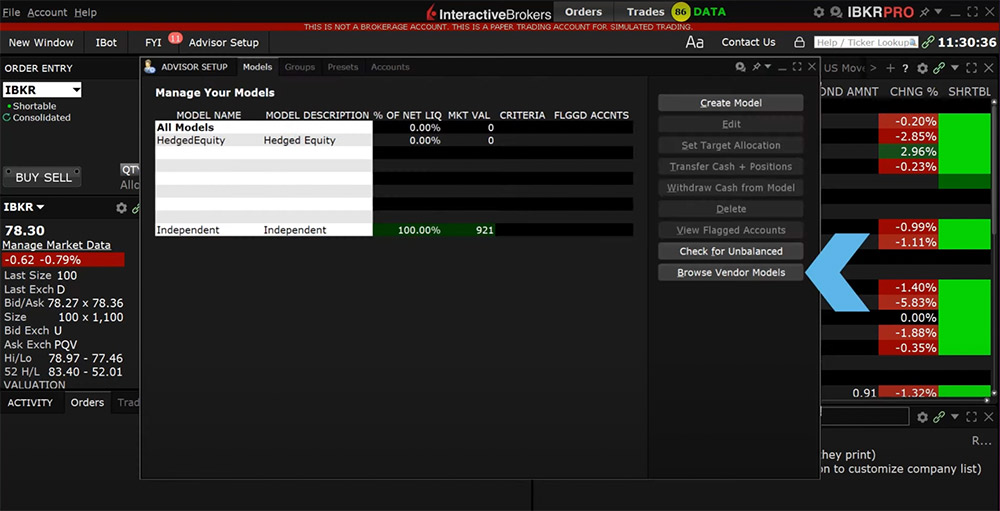Click the plus icon in US Movers panel

890,68
